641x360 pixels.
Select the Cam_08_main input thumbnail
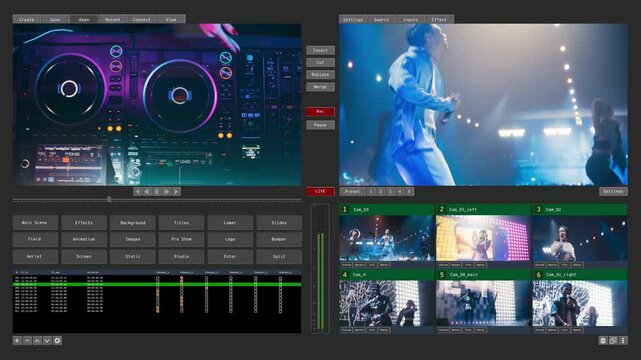pos(483,303)
